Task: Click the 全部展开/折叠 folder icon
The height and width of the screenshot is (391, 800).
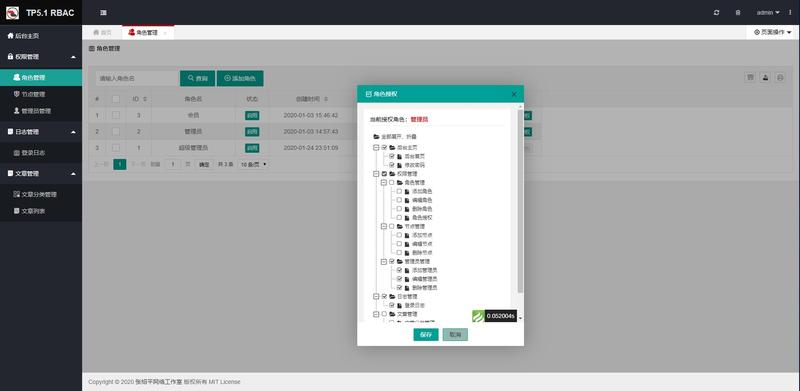Action: (377, 137)
